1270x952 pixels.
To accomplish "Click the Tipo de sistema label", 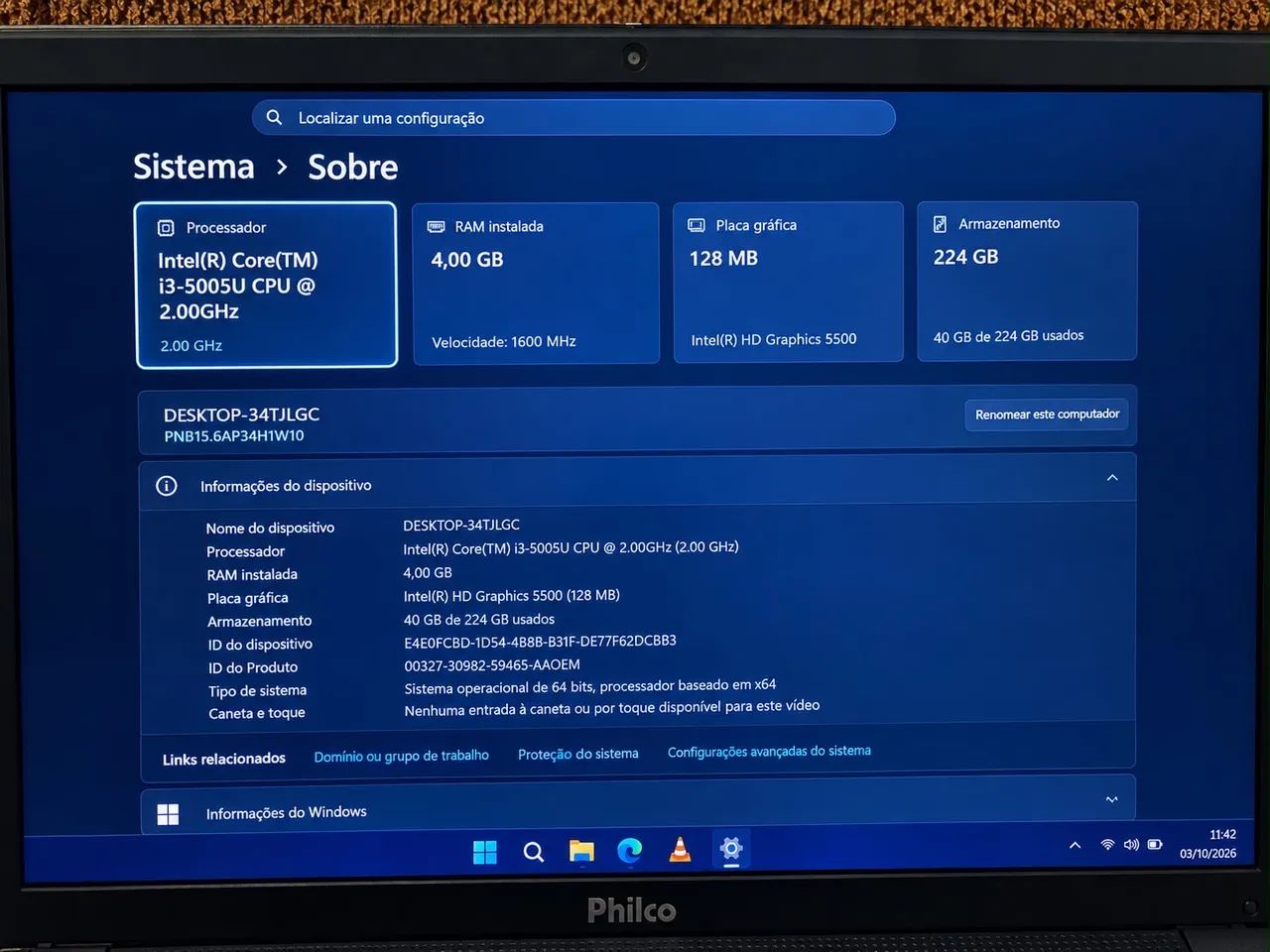I will 258,690.
